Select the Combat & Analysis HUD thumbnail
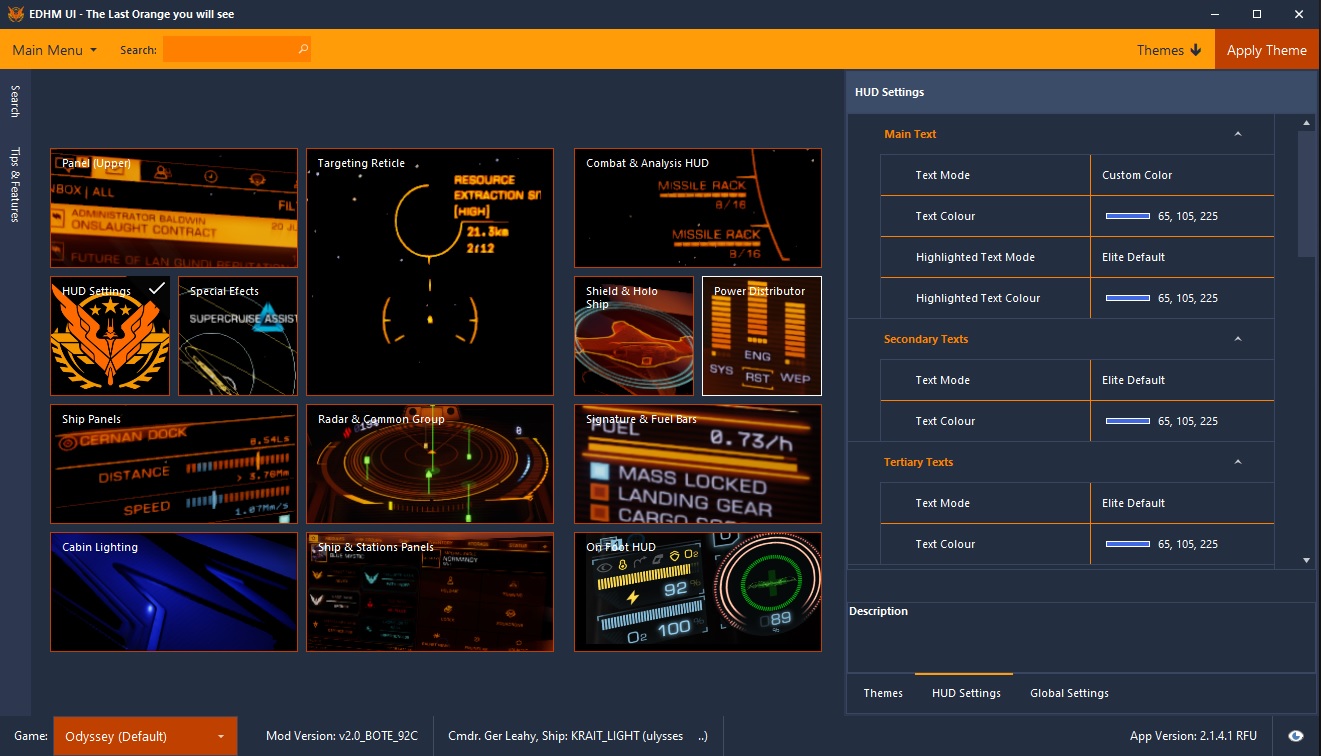Screen dimensions: 1321x756 coord(698,208)
